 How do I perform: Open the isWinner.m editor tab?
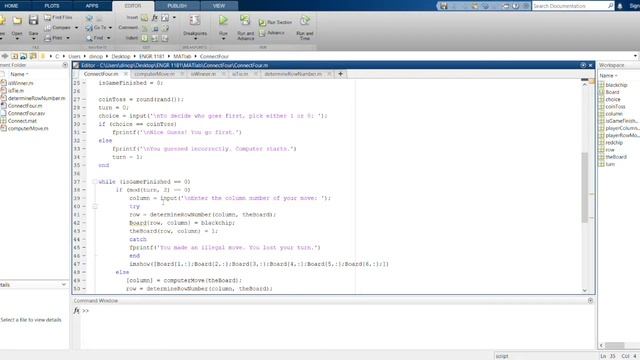coord(203,74)
